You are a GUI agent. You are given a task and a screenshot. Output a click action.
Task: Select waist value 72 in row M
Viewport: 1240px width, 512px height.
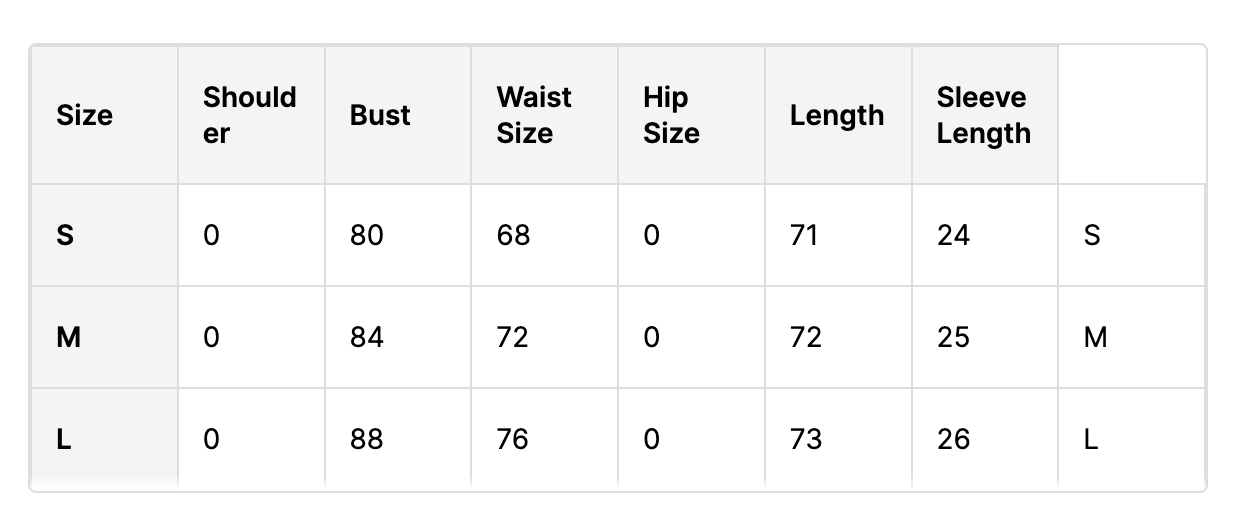tap(513, 338)
